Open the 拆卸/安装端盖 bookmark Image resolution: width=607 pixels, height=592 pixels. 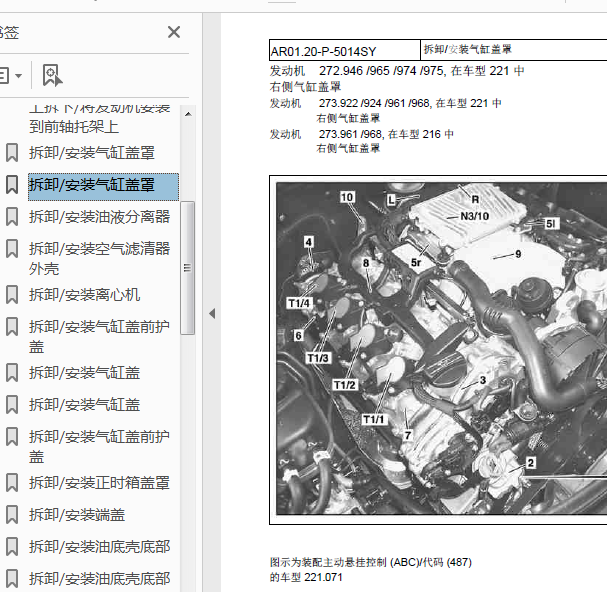coord(77,515)
